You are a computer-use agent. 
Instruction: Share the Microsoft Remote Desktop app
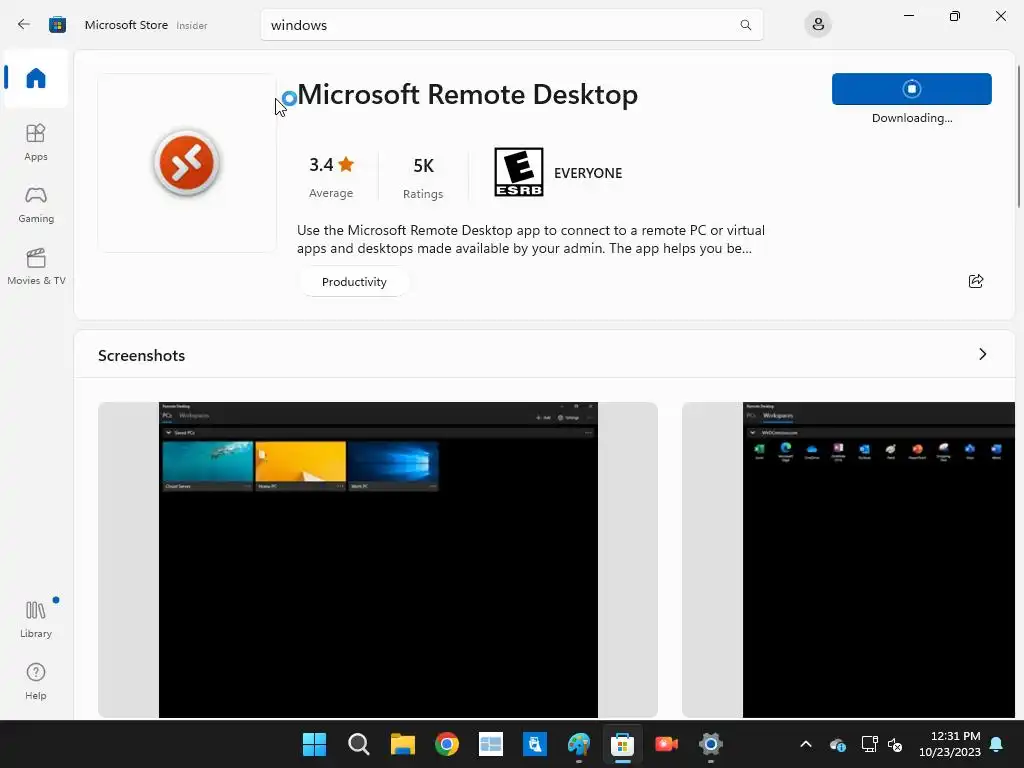point(976,281)
